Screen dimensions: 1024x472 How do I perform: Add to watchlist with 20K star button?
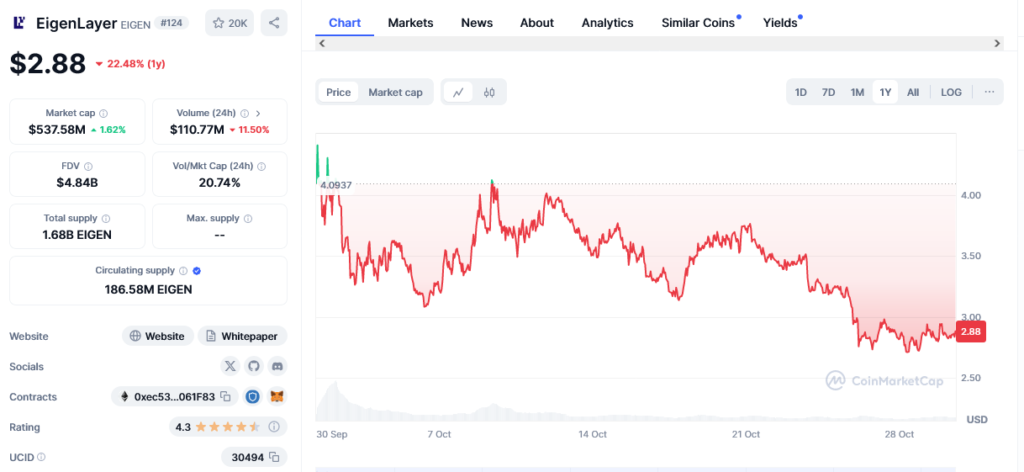(229, 23)
